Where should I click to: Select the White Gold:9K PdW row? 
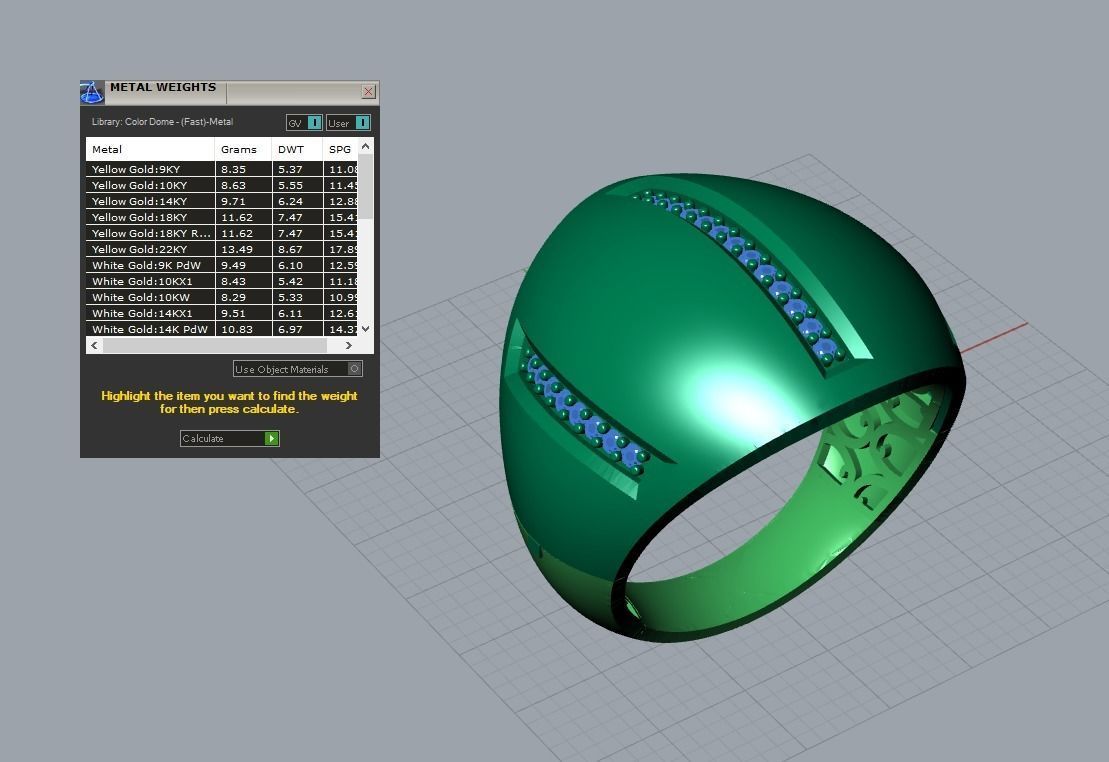click(x=221, y=265)
